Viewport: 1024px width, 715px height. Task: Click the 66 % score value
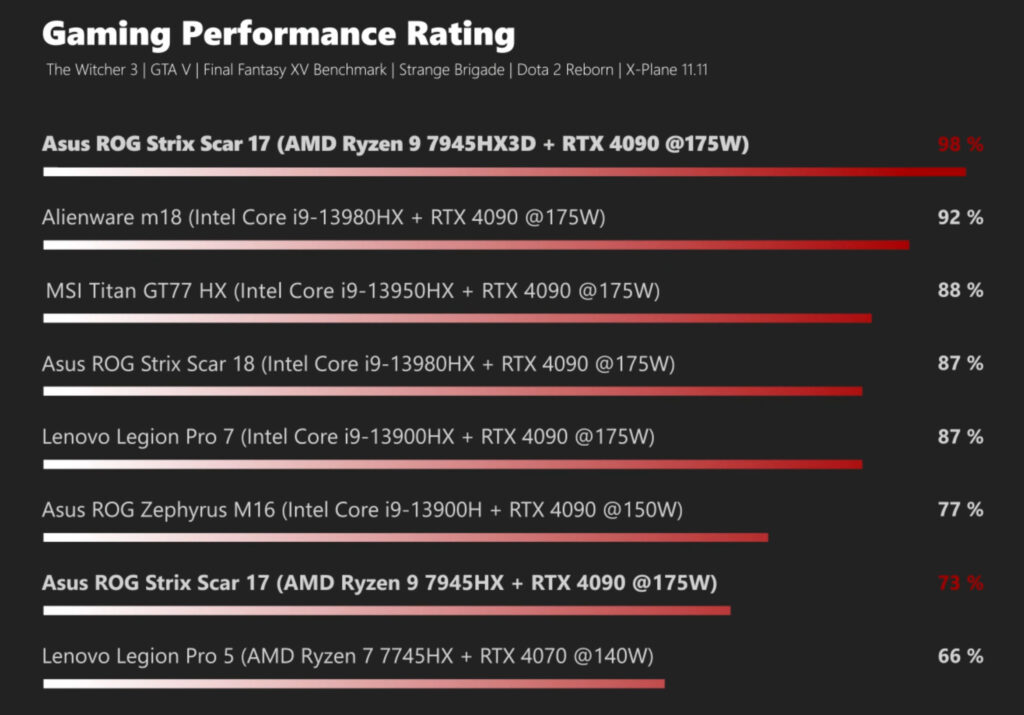[960, 656]
